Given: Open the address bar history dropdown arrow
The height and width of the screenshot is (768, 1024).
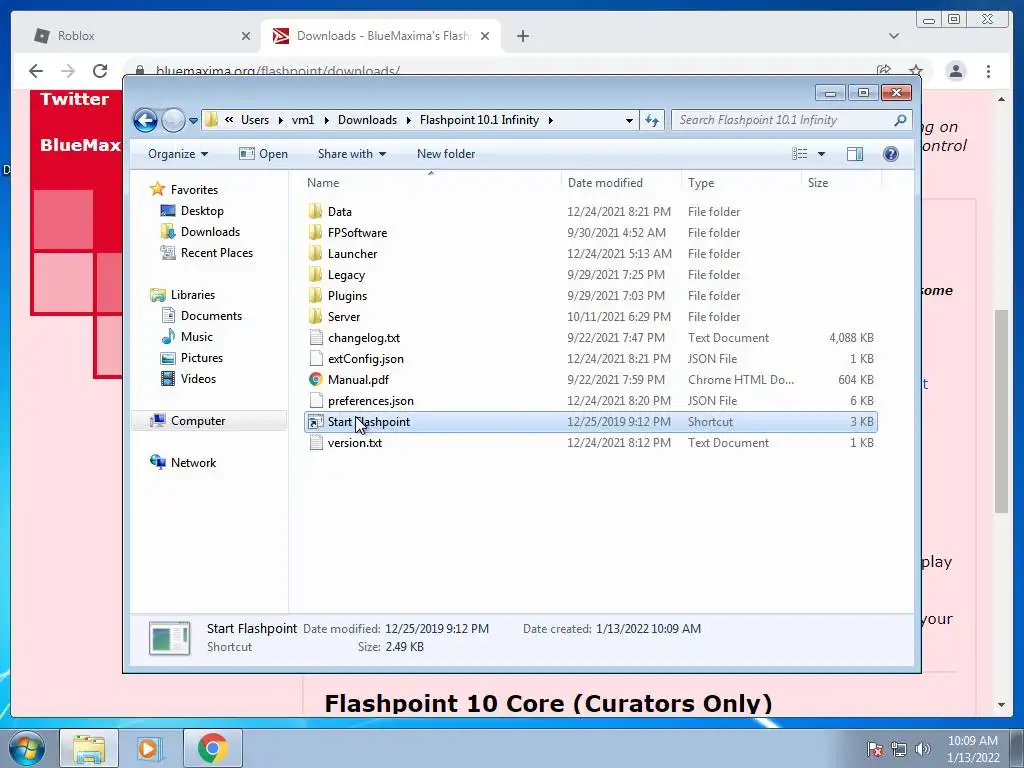Looking at the screenshot, I should pyautogui.click(x=629, y=121).
